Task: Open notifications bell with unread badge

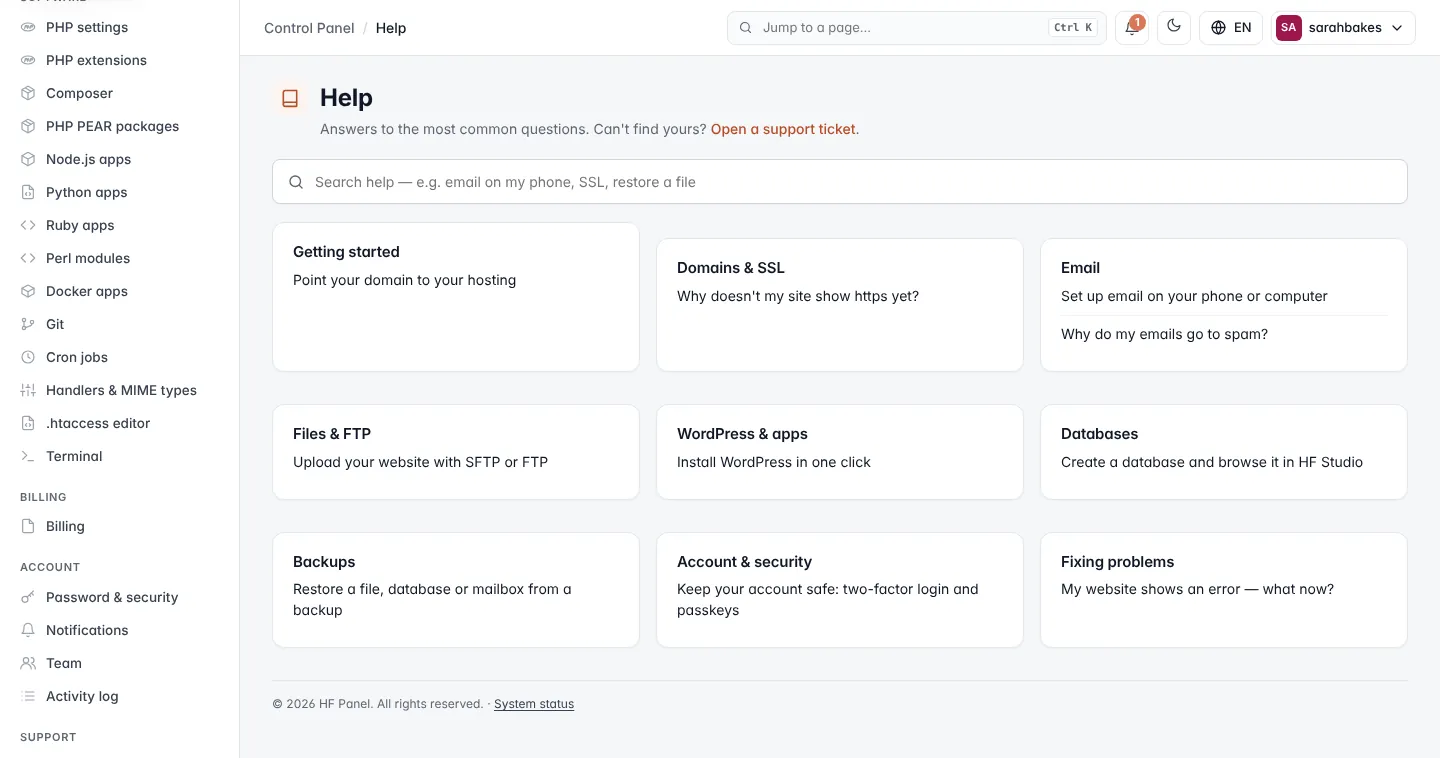Action: (1132, 28)
